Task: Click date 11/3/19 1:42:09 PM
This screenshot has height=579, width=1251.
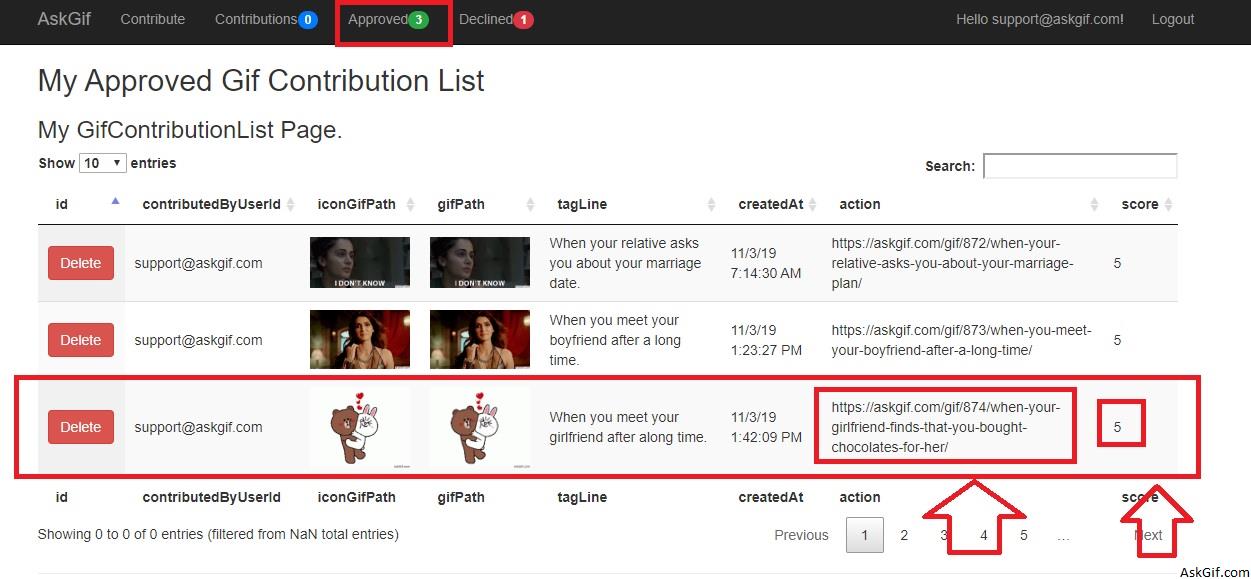Action: coord(766,427)
